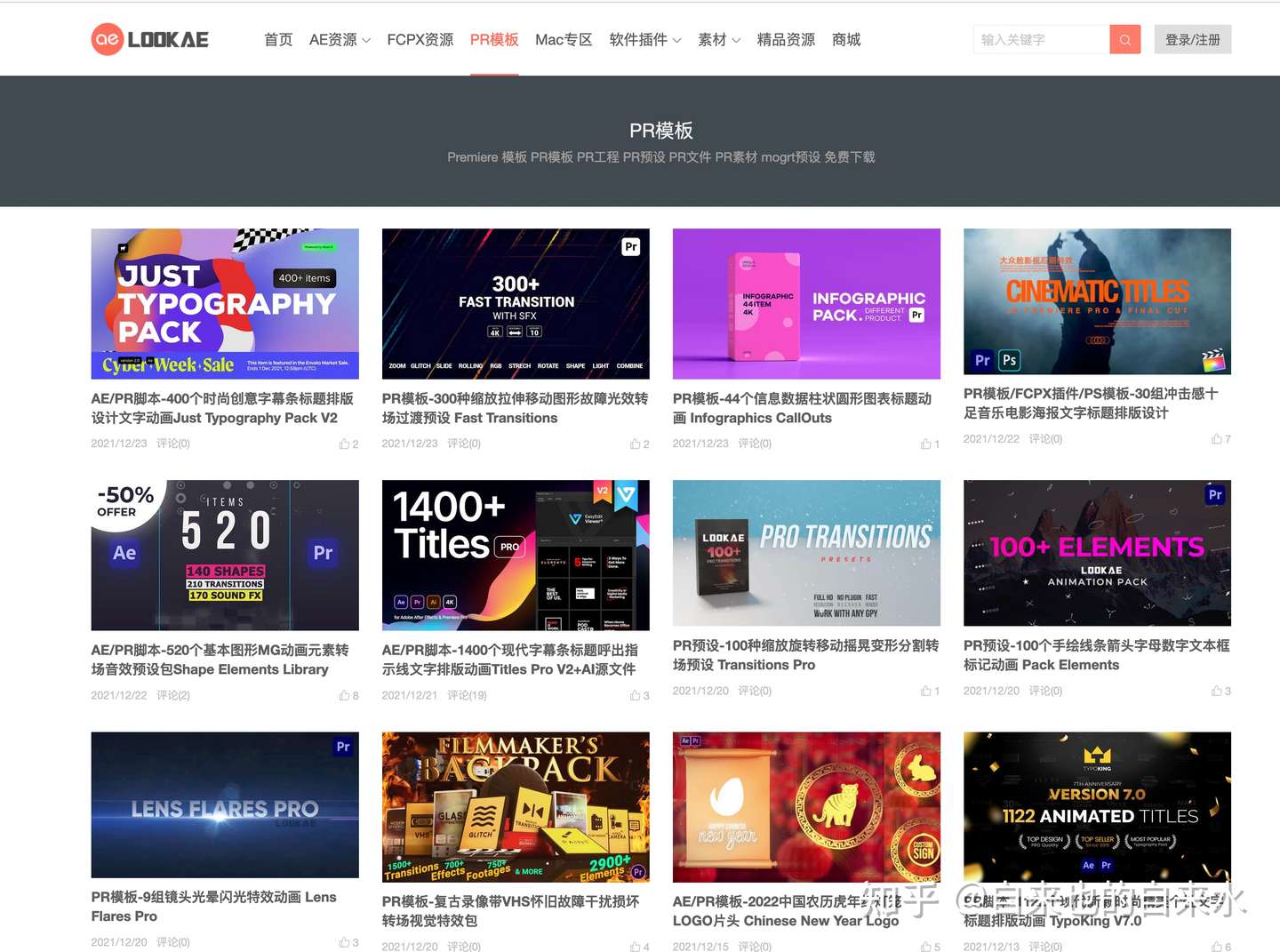Like the Fast Transitions post thumbs-up

coord(639,444)
